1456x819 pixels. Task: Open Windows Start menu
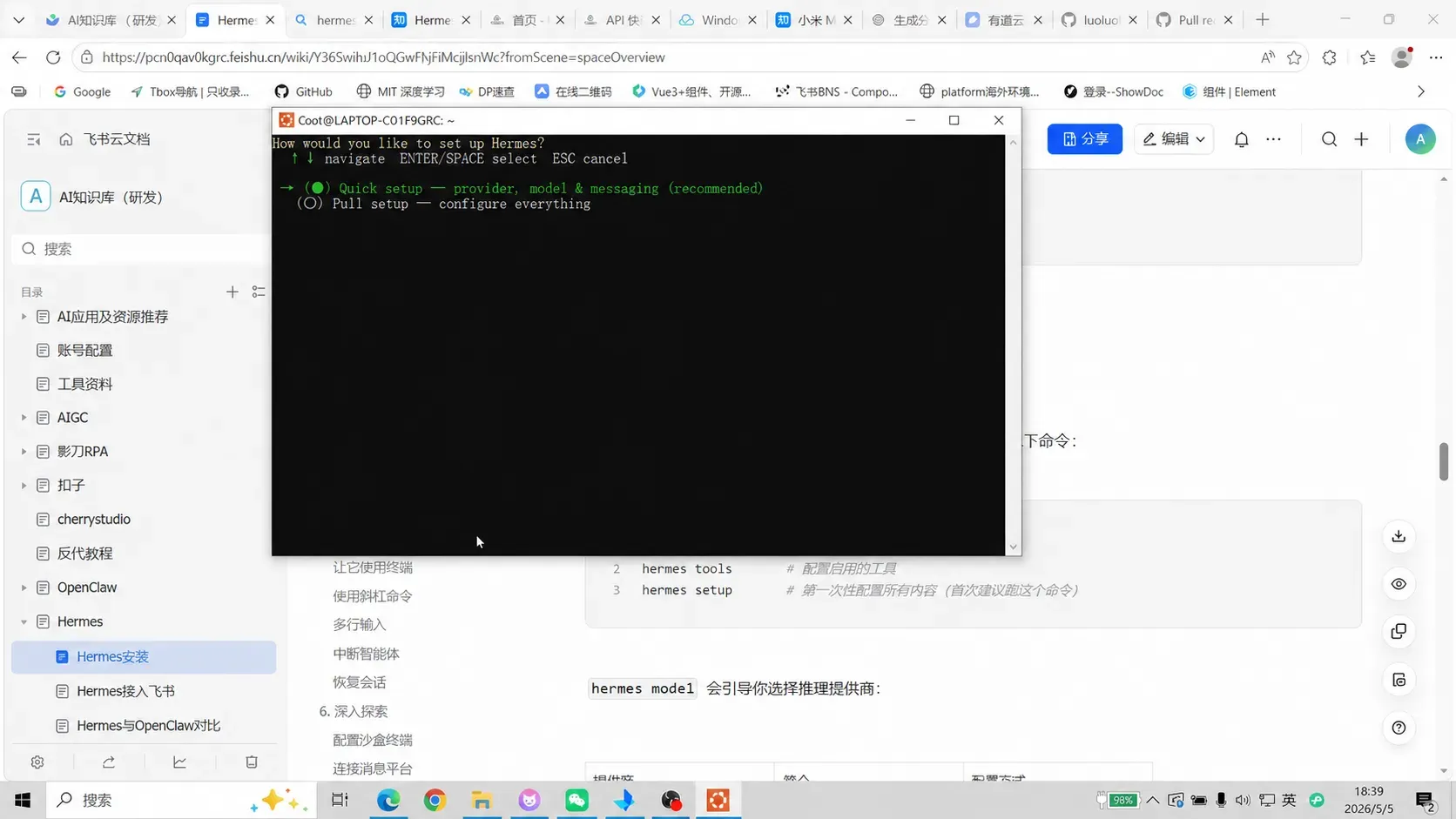pos(23,800)
